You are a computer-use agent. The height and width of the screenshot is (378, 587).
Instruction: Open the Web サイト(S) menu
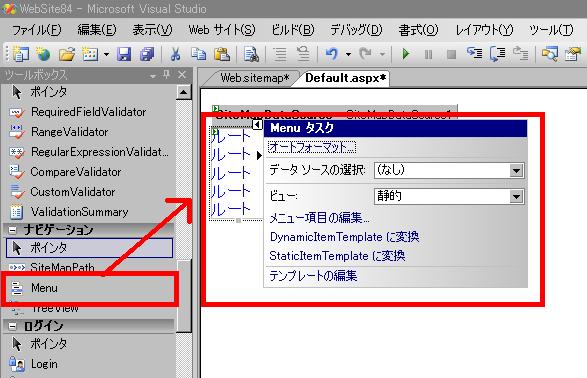pos(222,30)
